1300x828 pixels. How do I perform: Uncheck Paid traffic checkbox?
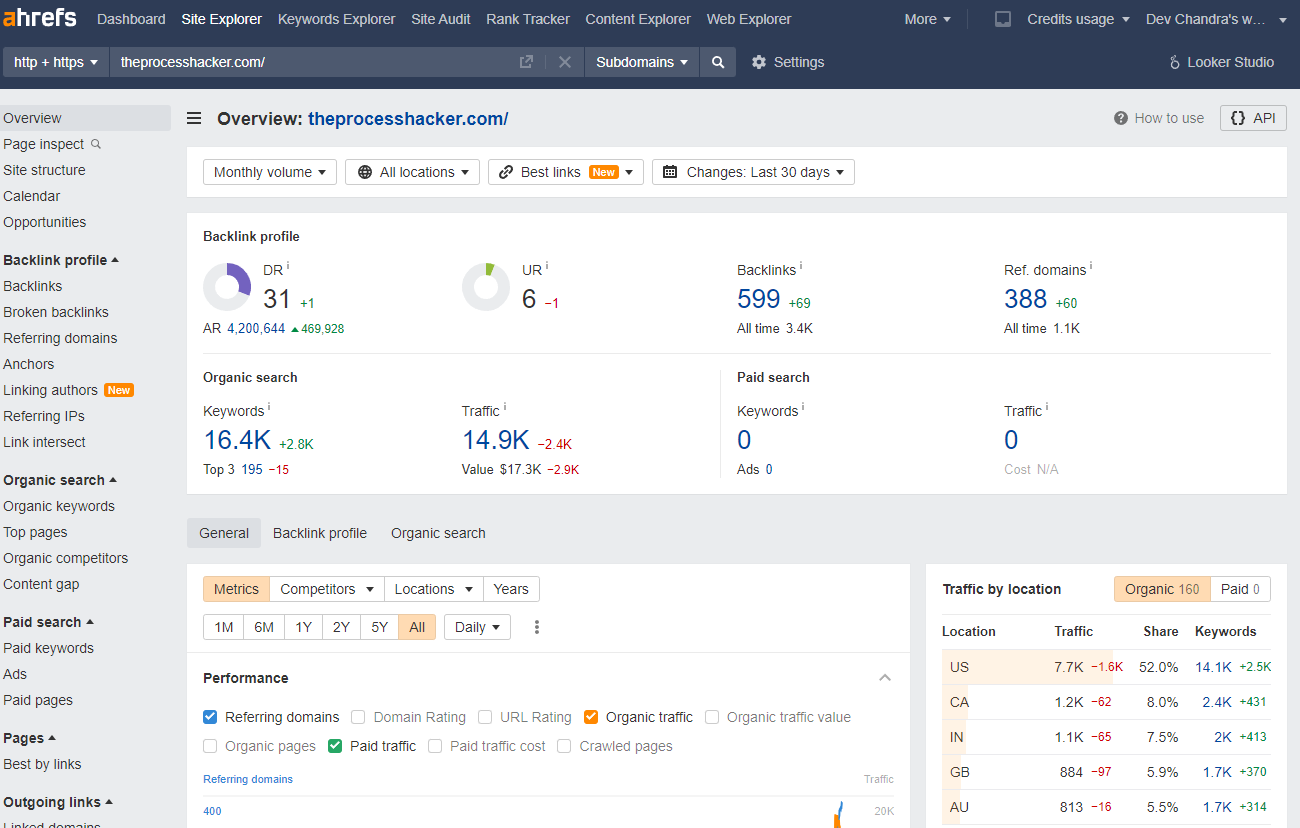click(x=335, y=746)
